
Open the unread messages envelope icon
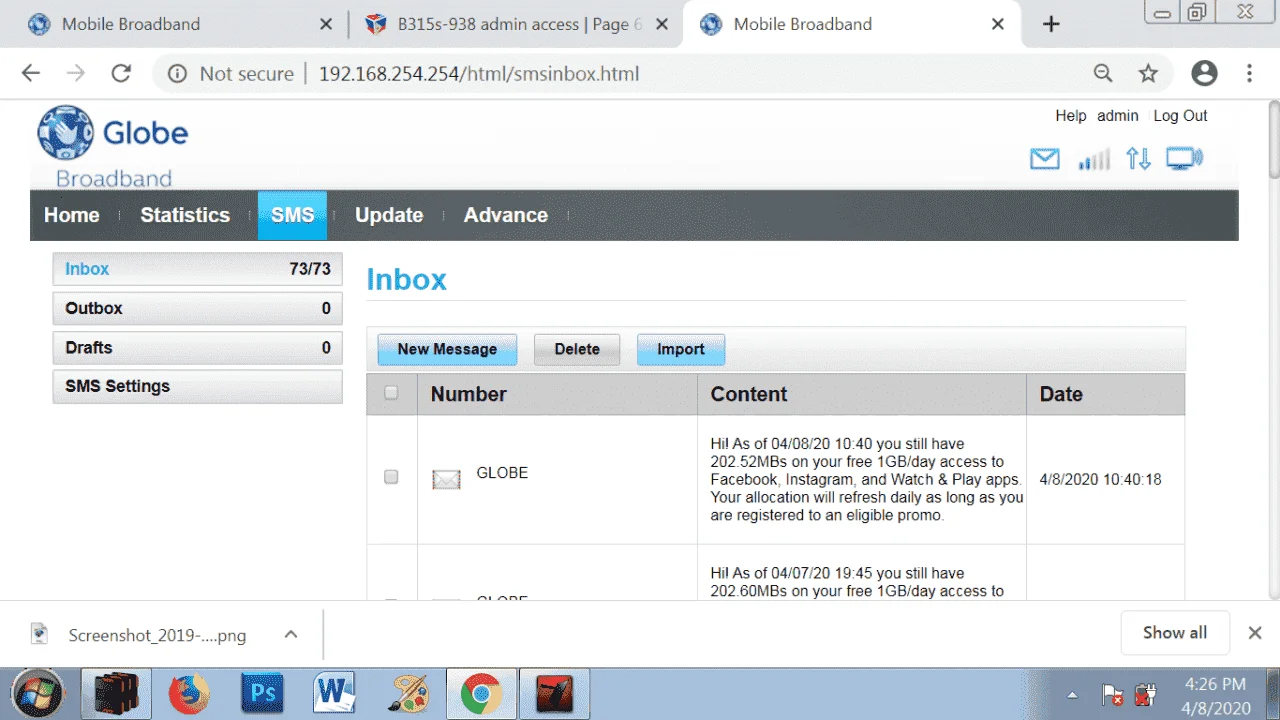(x=1045, y=159)
